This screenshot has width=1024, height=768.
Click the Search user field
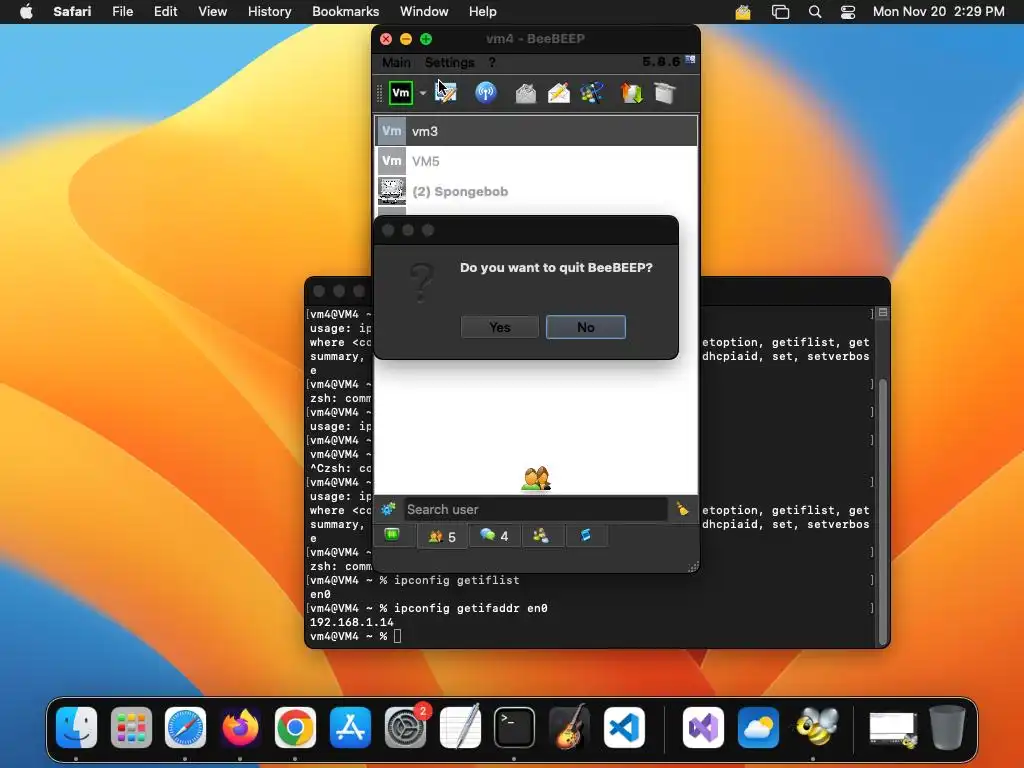[536, 509]
